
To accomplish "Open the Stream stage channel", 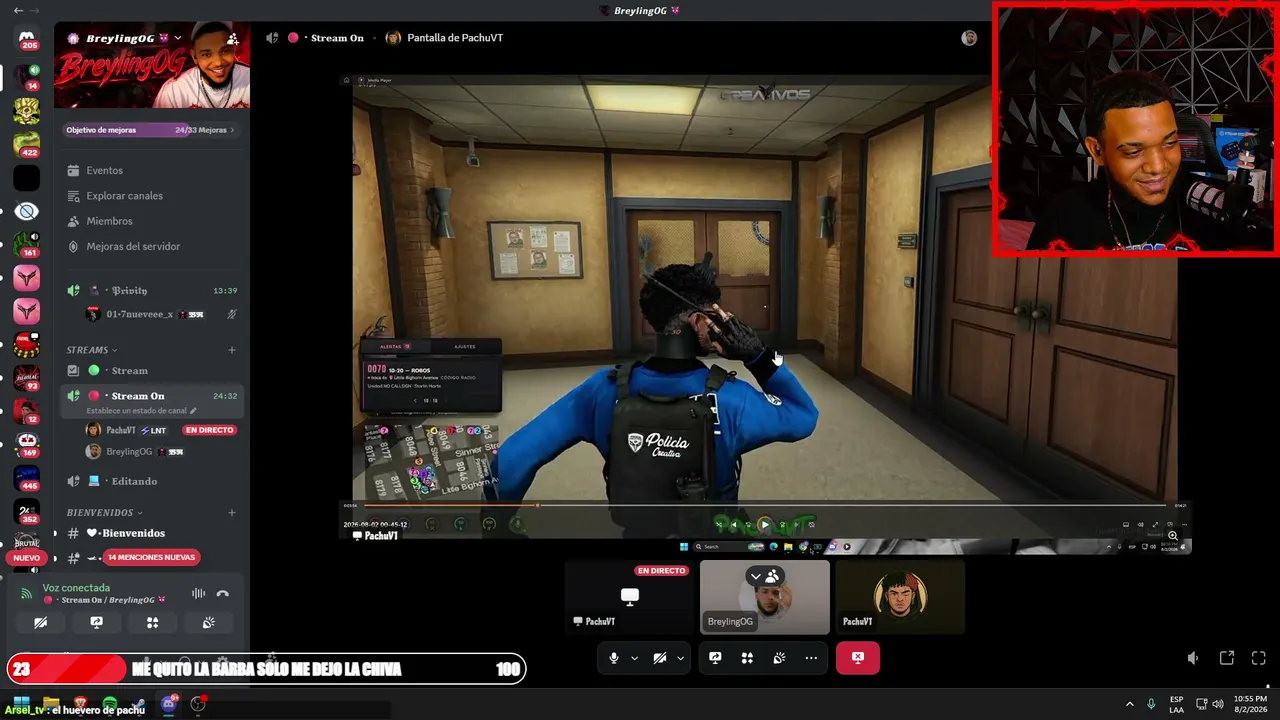I will (152, 371).
